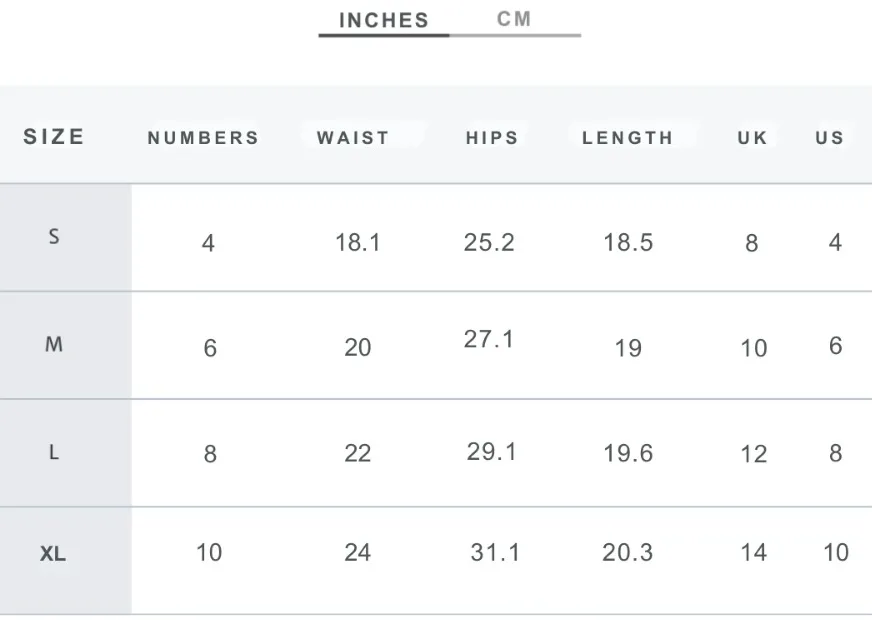Click the 27.1 hips value for M
The height and width of the screenshot is (620, 872).
[x=489, y=339]
